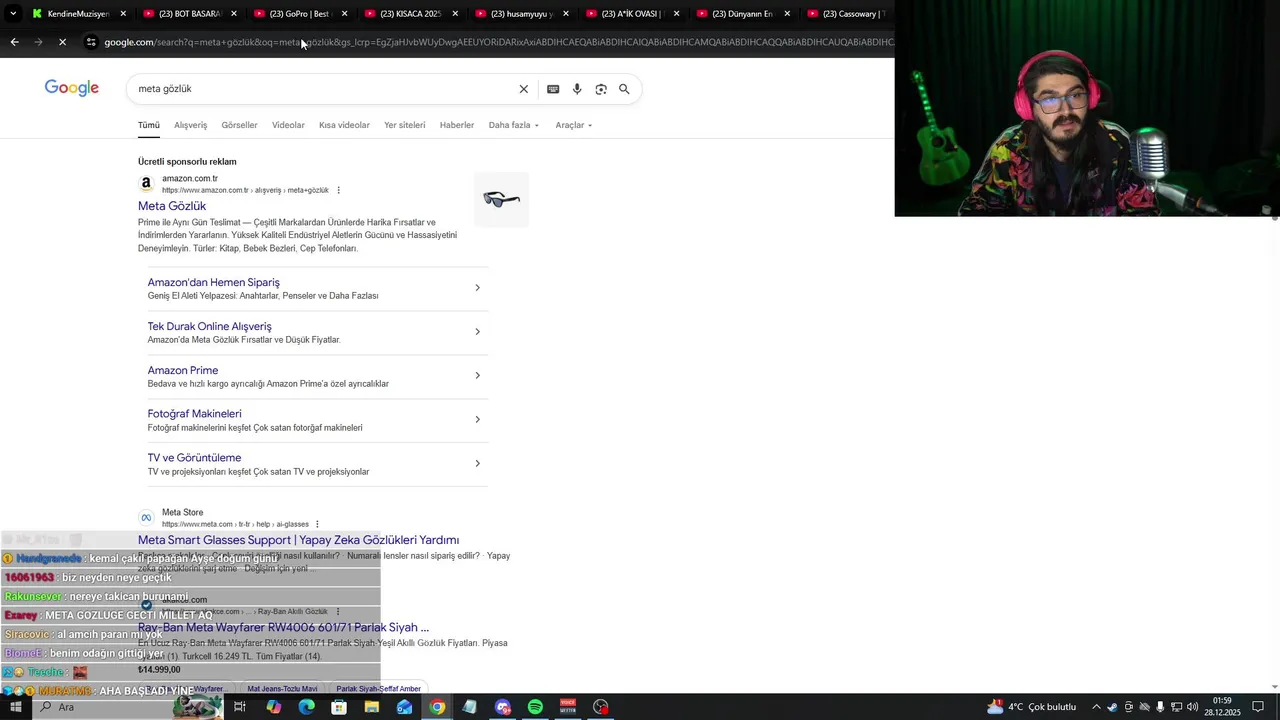Click the Steam tray icon
The width and height of the screenshot is (1280, 720).
click(1112, 707)
